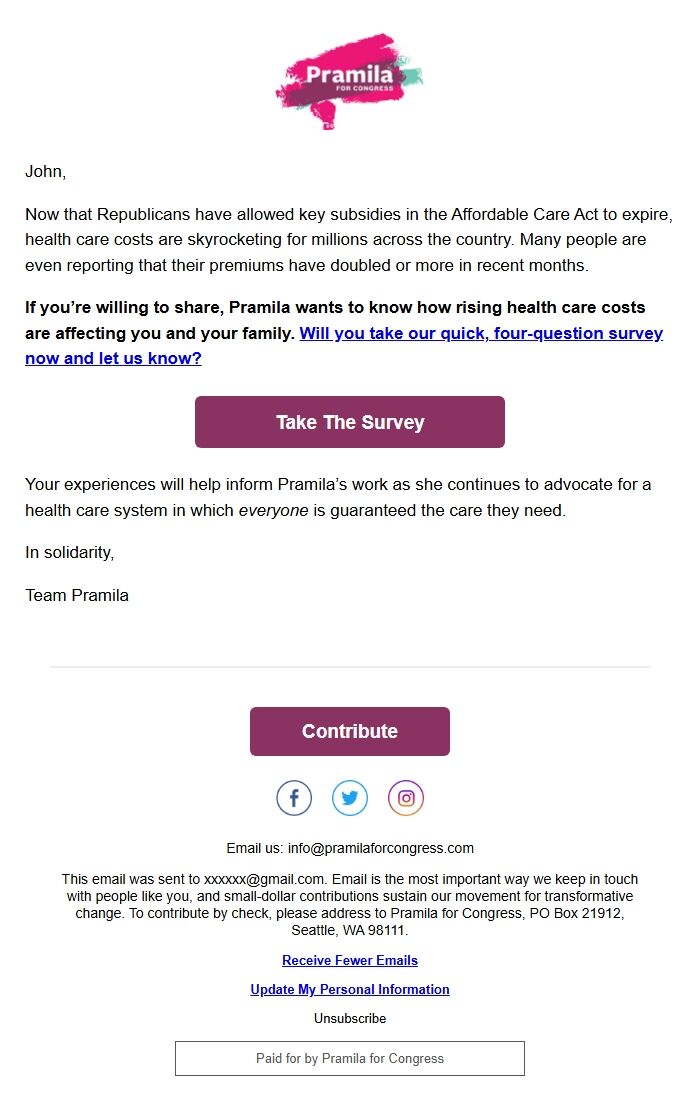Follow the underlined survey link in bold paragraph
This screenshot has height=1098, width=700.
coord(479,333)
